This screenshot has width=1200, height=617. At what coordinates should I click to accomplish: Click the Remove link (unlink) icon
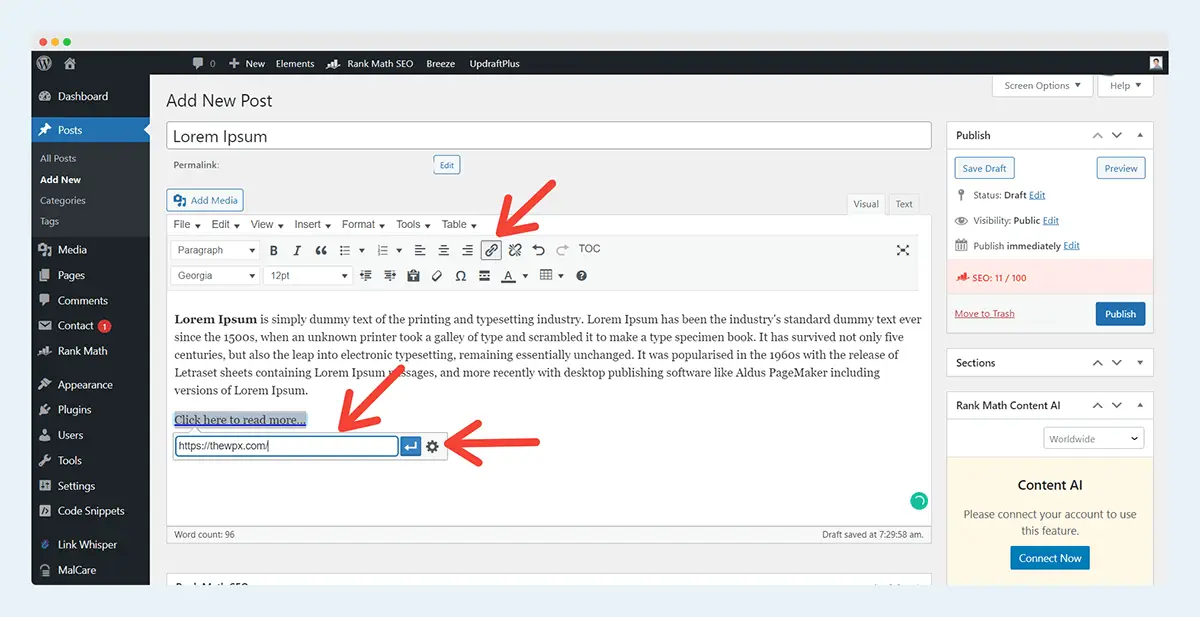click(515, 250)
